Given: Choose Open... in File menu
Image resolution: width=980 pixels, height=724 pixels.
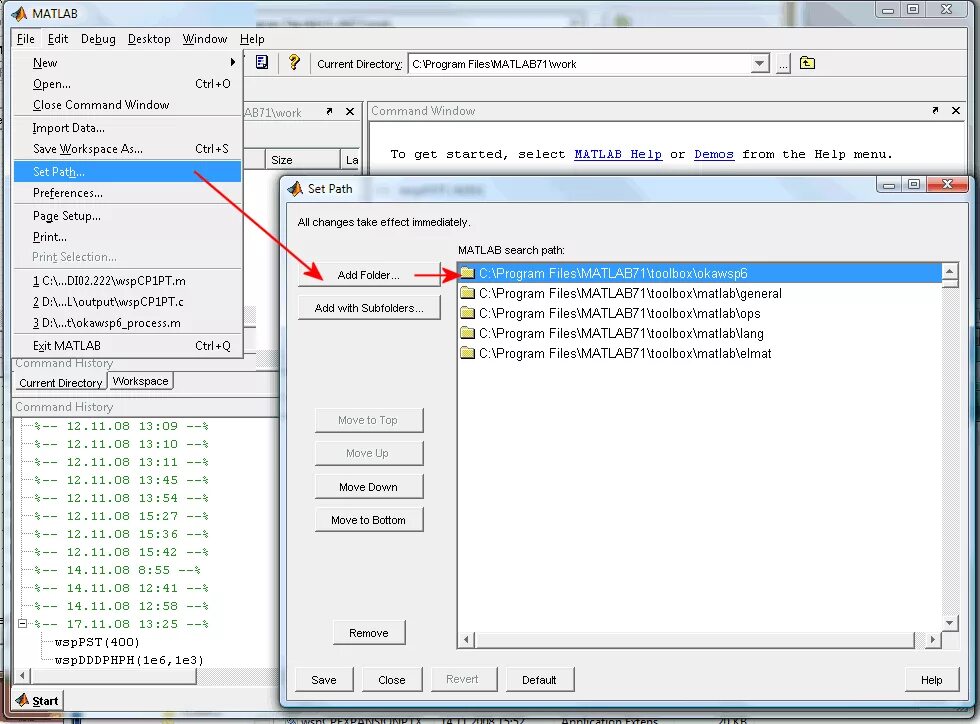Looking at the screenshot, I should (x=128, y=84).
